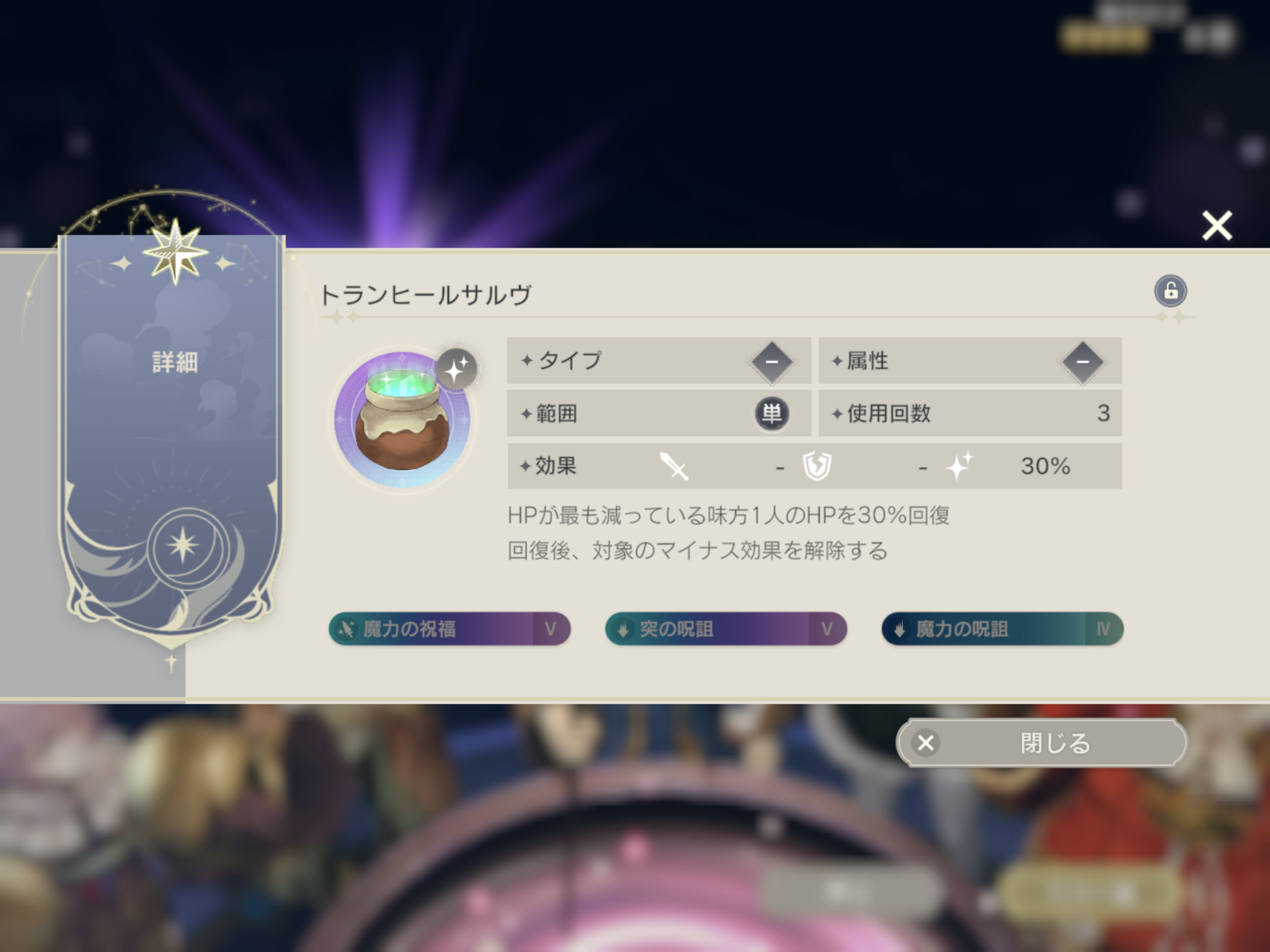
Task: Click the sparkle recovery effect icon
Action: (959, 465)
